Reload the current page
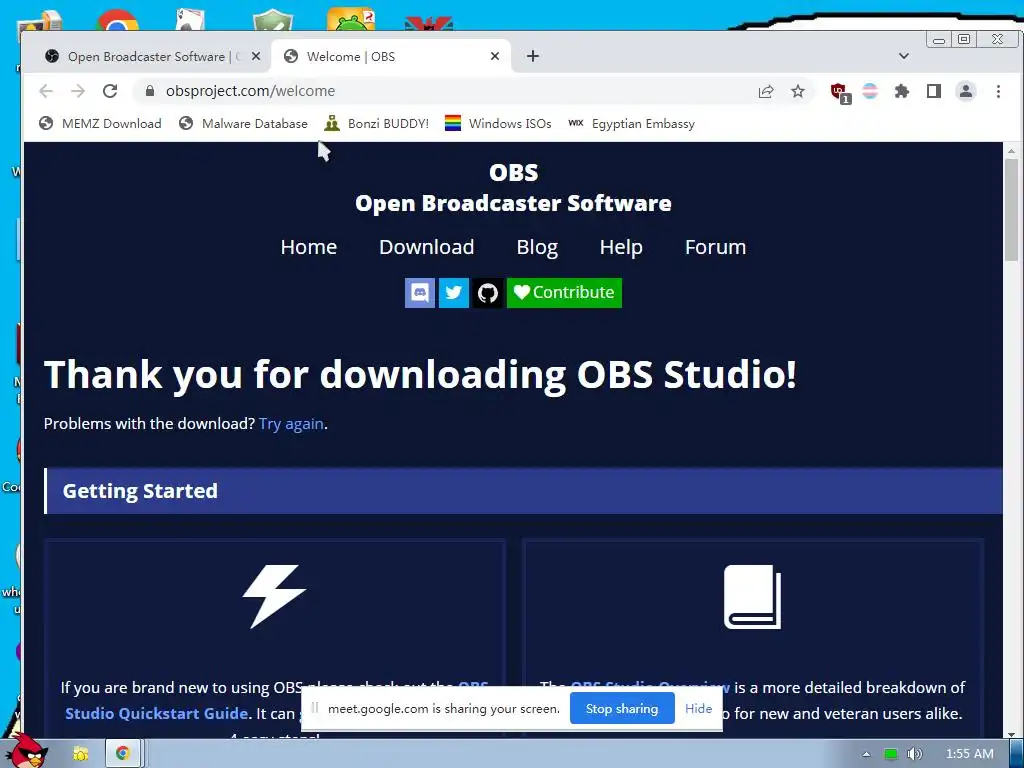This screenshot has height=768, width=1024. [110, 91]
